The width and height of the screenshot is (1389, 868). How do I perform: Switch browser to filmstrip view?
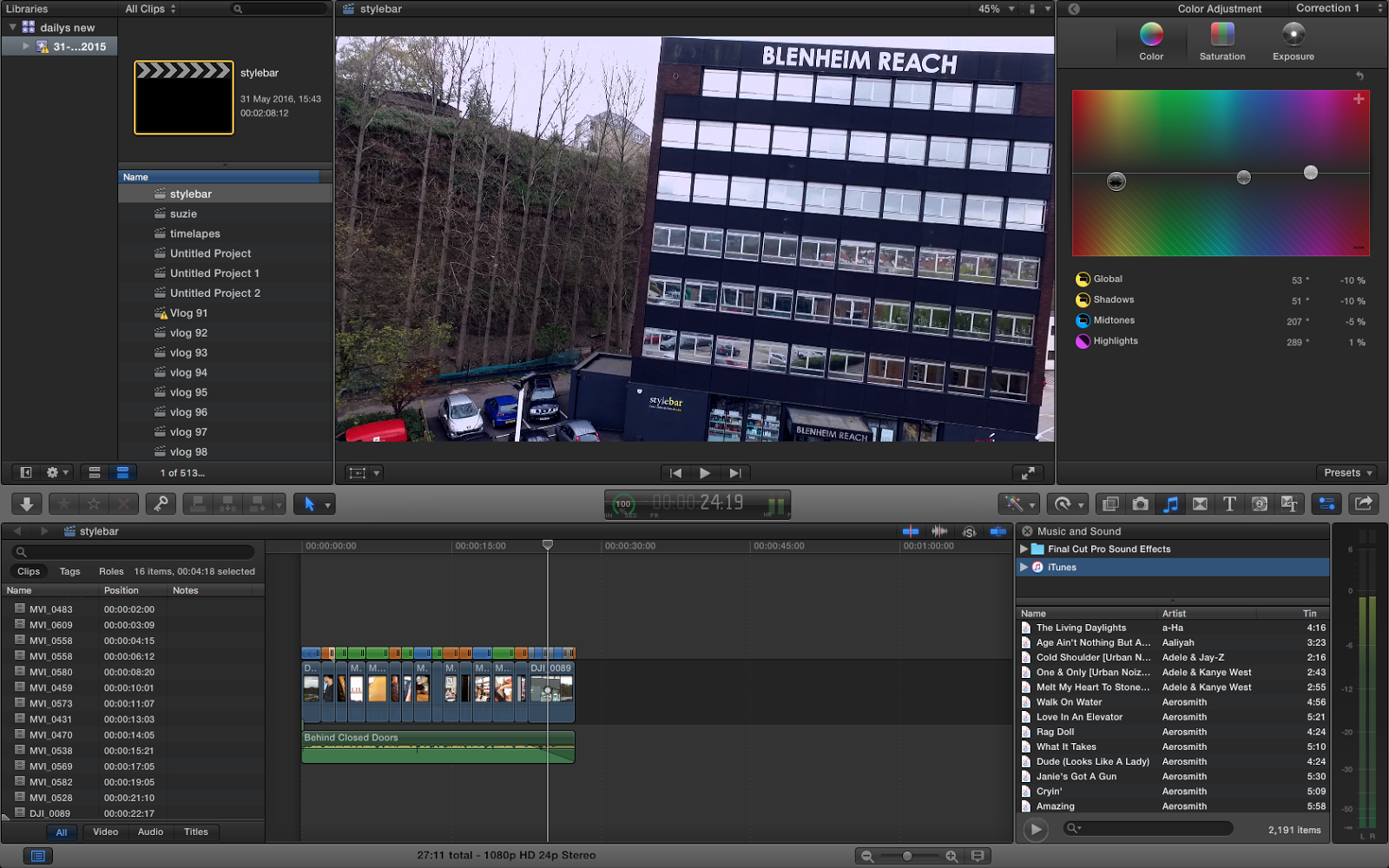click(x=95, y=473)
